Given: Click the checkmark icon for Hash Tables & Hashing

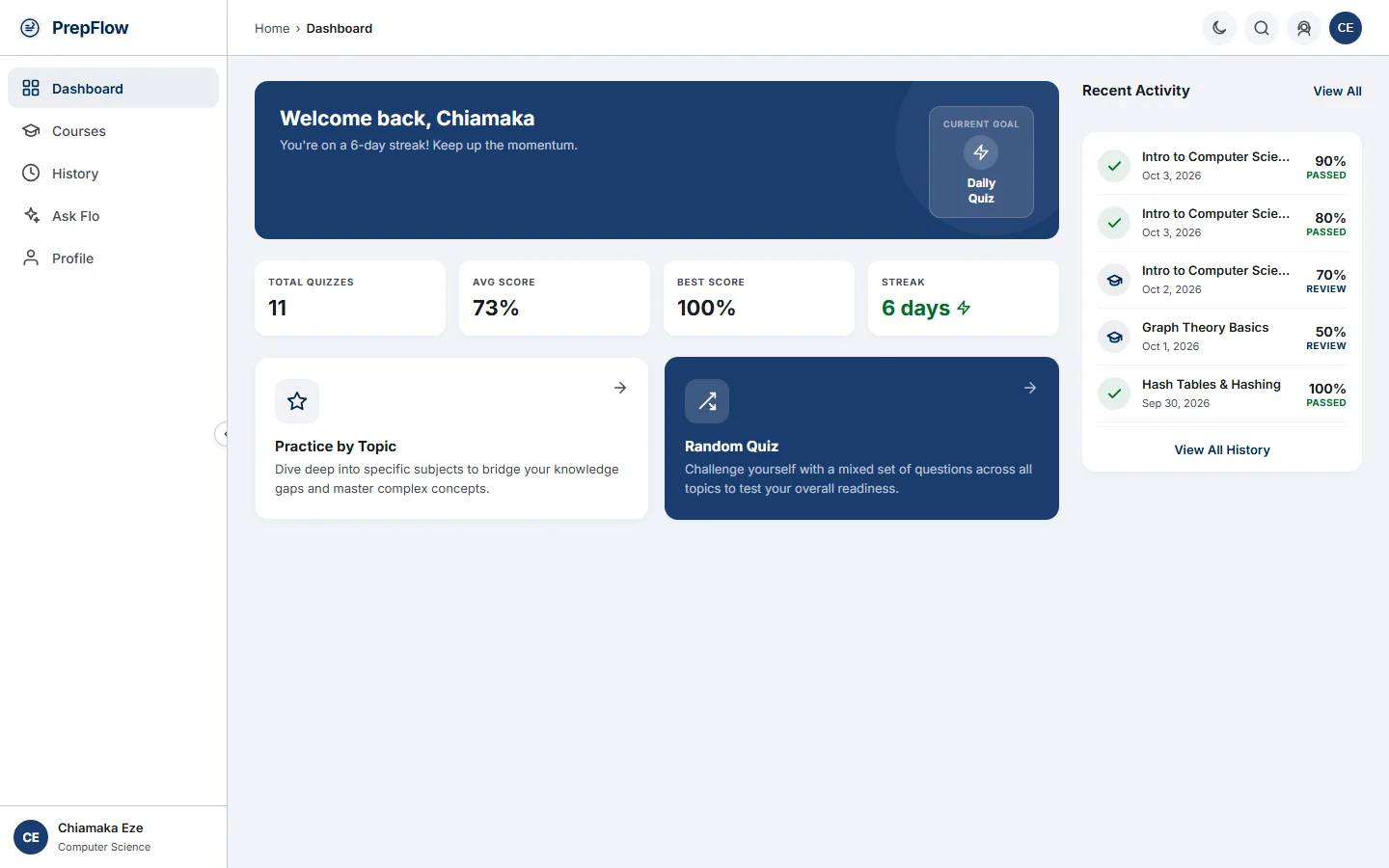Looking at the screenshot, I should pyautogui.click(x=1114, y=393).
